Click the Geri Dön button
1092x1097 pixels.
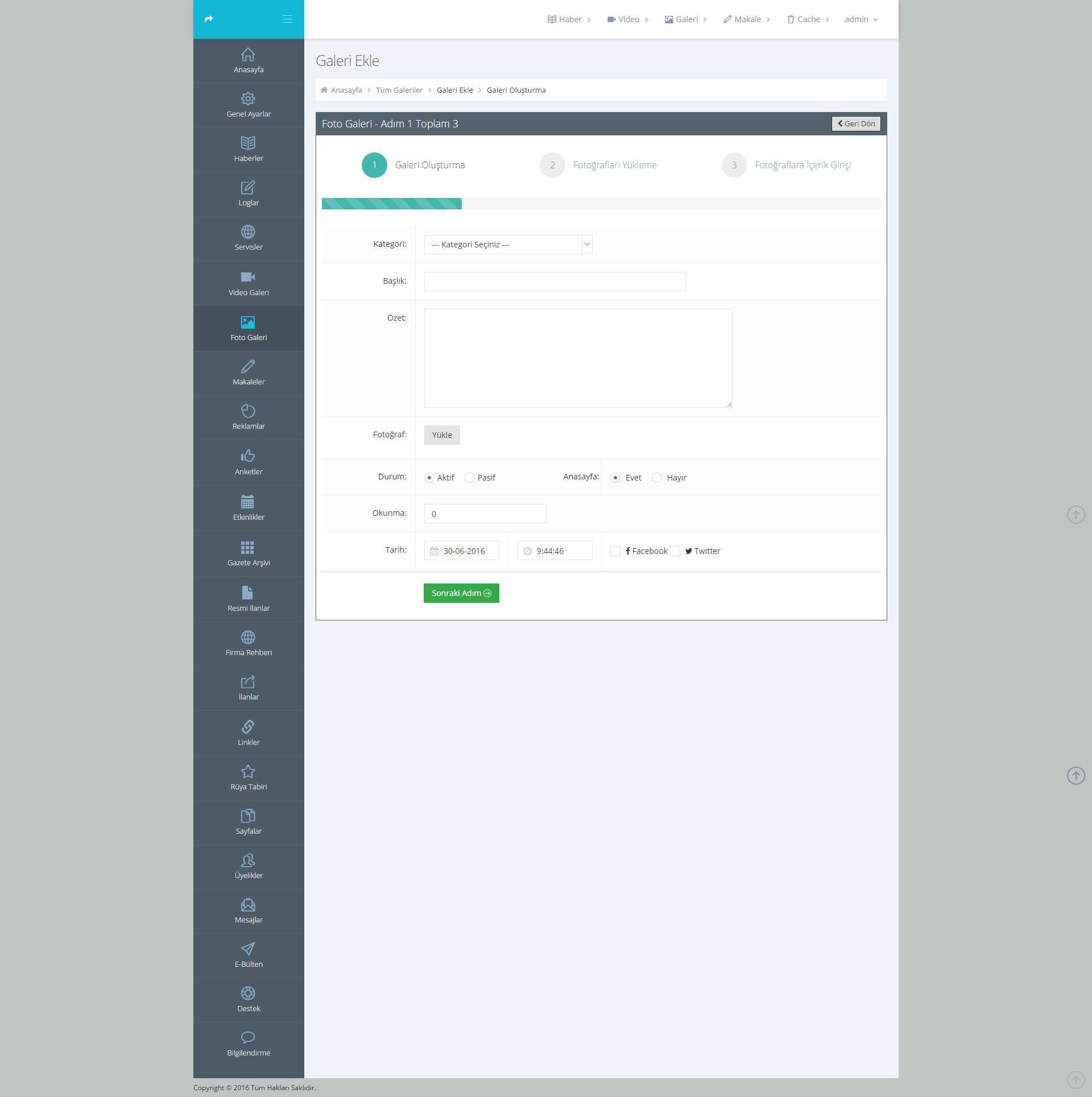[856, 124]
